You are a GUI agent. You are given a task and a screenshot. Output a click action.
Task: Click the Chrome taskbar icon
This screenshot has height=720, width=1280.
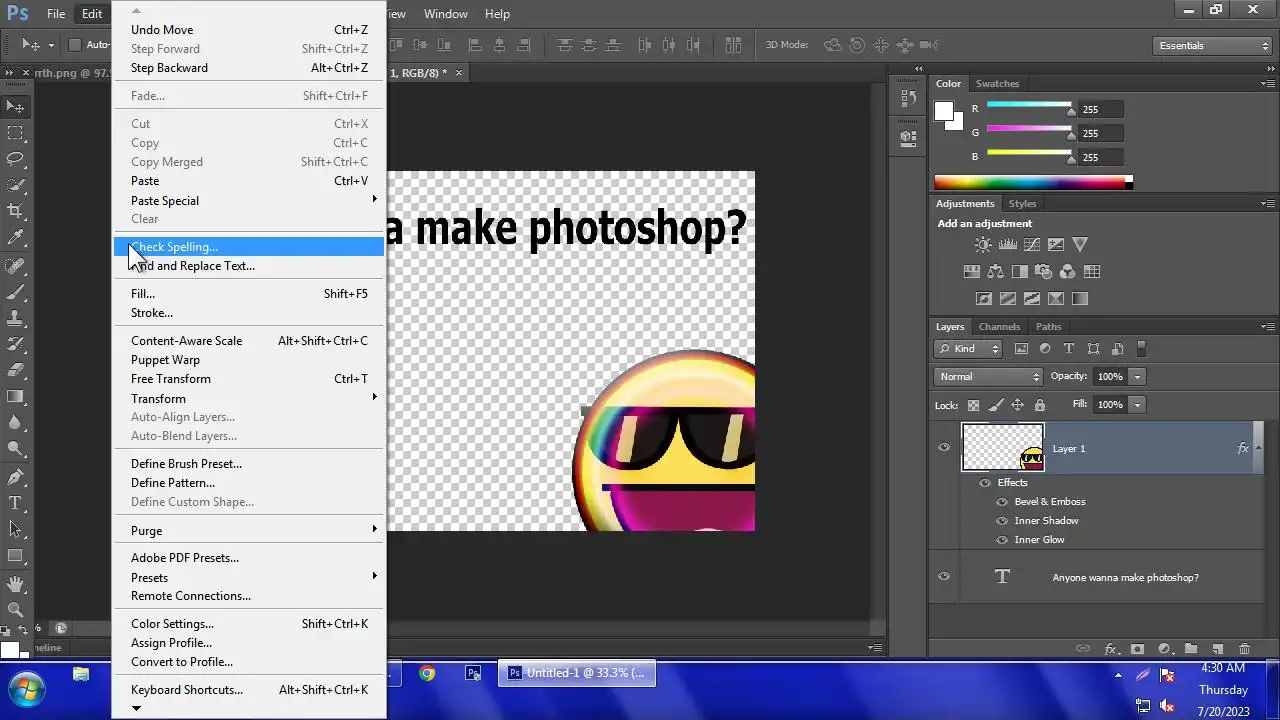point(427,673)
